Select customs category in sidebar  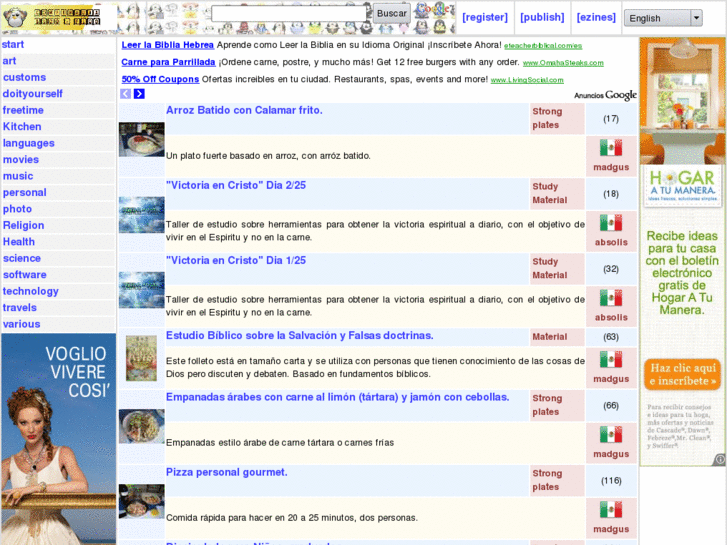pos(24,77)
